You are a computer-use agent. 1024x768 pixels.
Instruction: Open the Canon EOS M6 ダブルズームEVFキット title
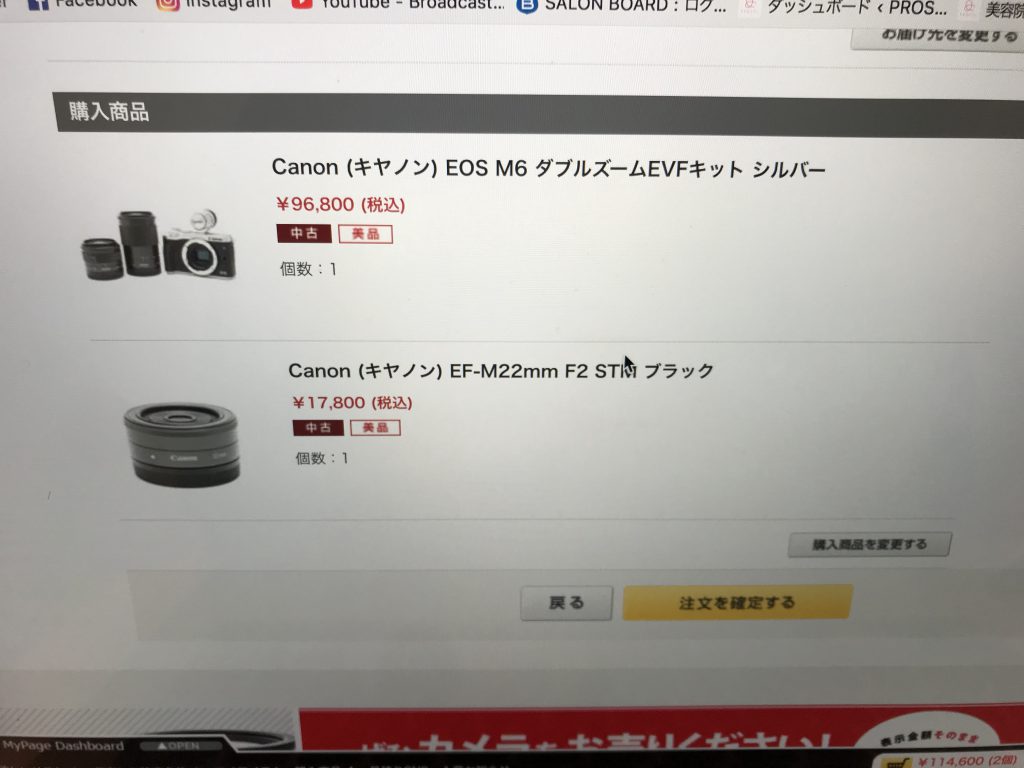[549, 168]
